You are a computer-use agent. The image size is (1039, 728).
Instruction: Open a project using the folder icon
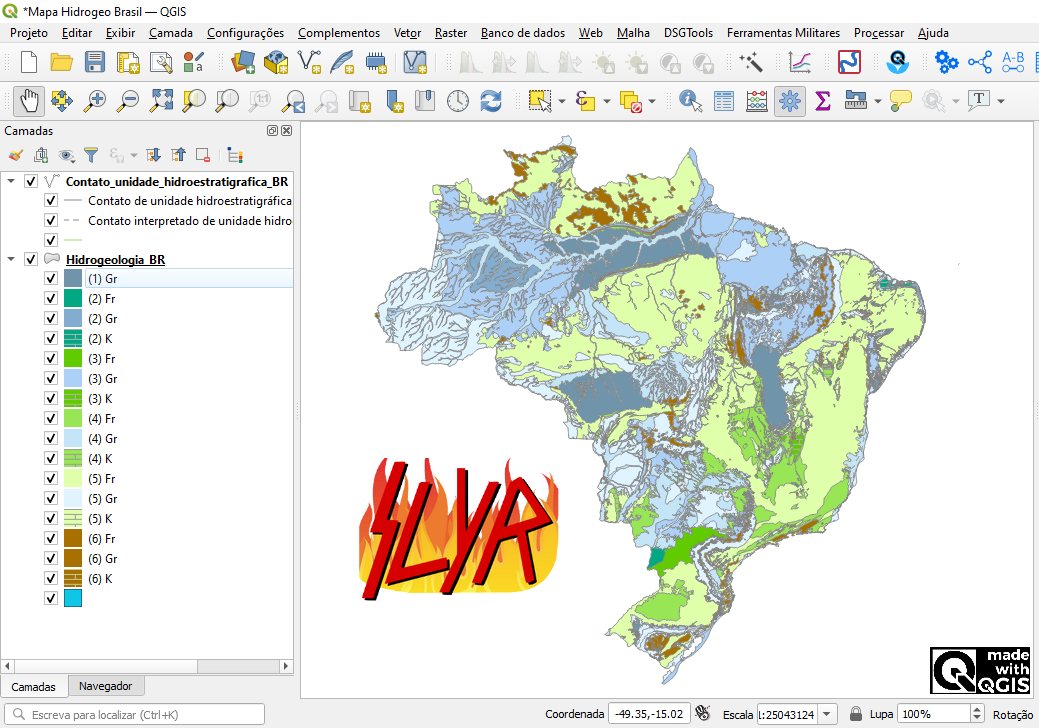62,62
